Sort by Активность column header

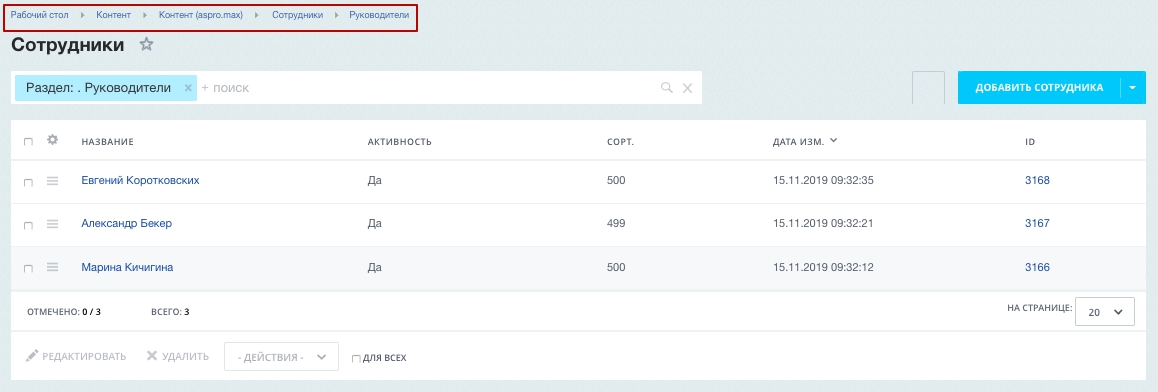(x=399, y=142)
